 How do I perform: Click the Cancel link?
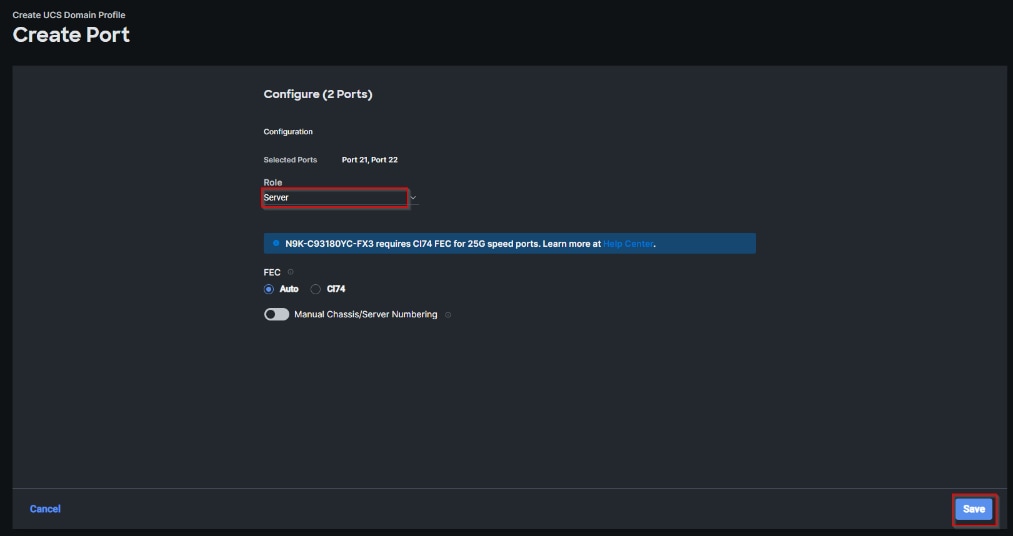point(45,509)
